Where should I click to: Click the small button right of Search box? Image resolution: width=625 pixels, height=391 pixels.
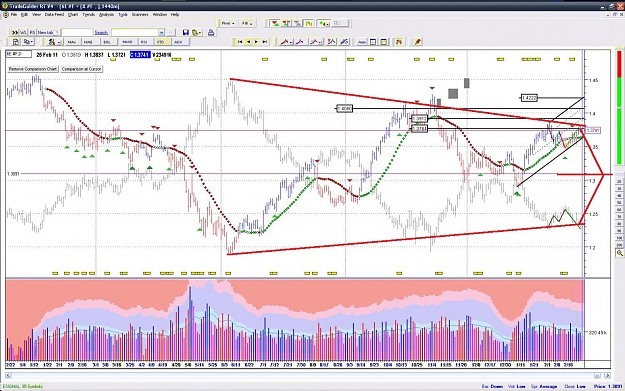pyautogui.click(x=171, y=33)
